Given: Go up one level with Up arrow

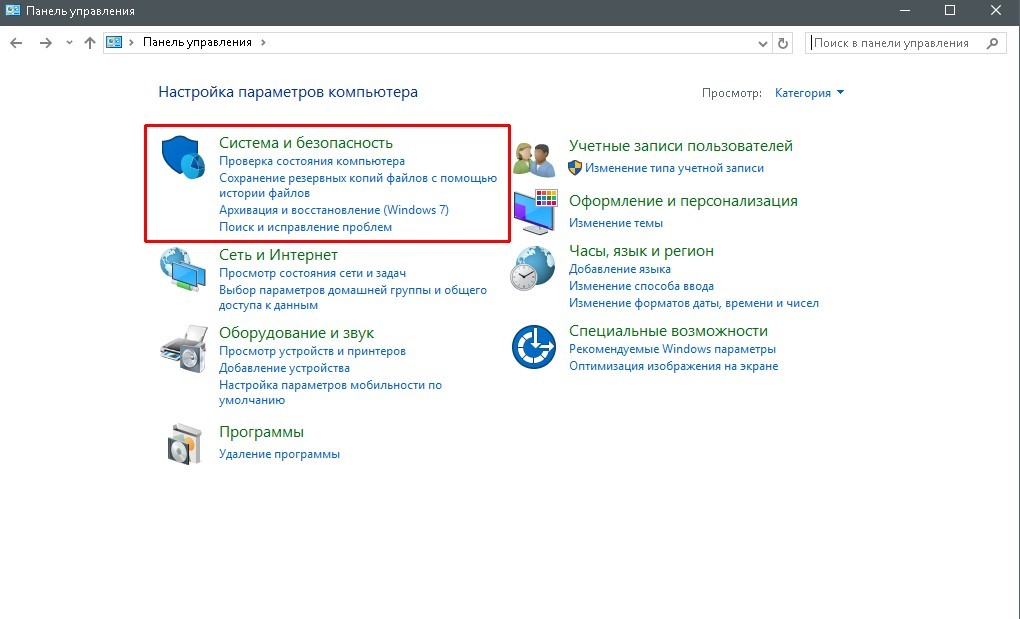Looking at the screenshot, I should tap(90, 43).
